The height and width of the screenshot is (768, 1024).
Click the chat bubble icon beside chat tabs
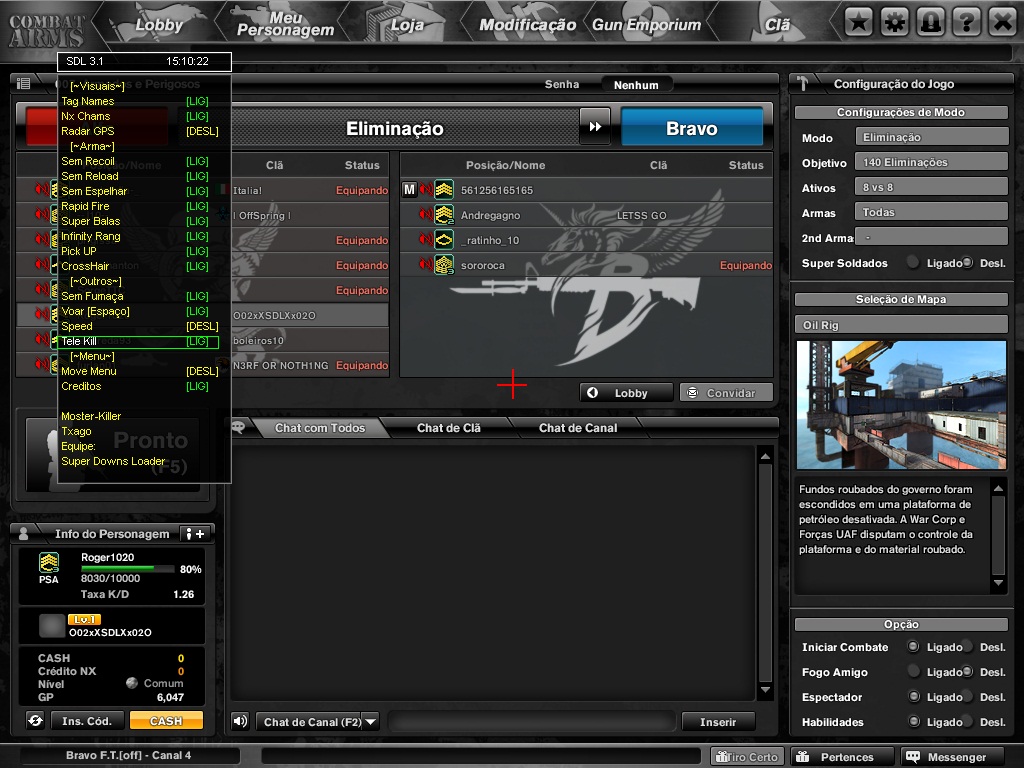tap(238, 427)
